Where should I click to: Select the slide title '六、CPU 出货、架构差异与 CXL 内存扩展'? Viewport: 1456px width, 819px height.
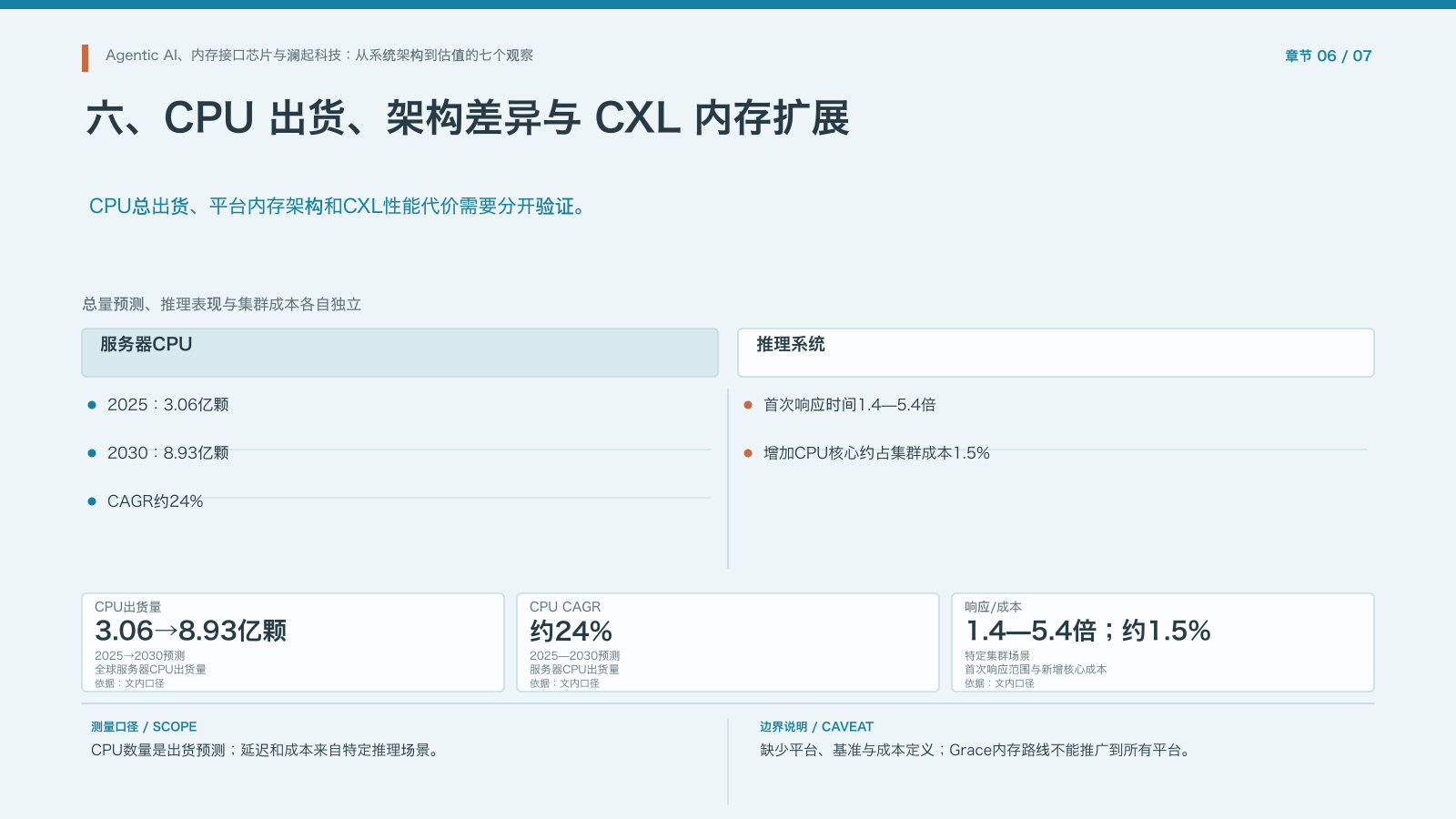[468, 118]
